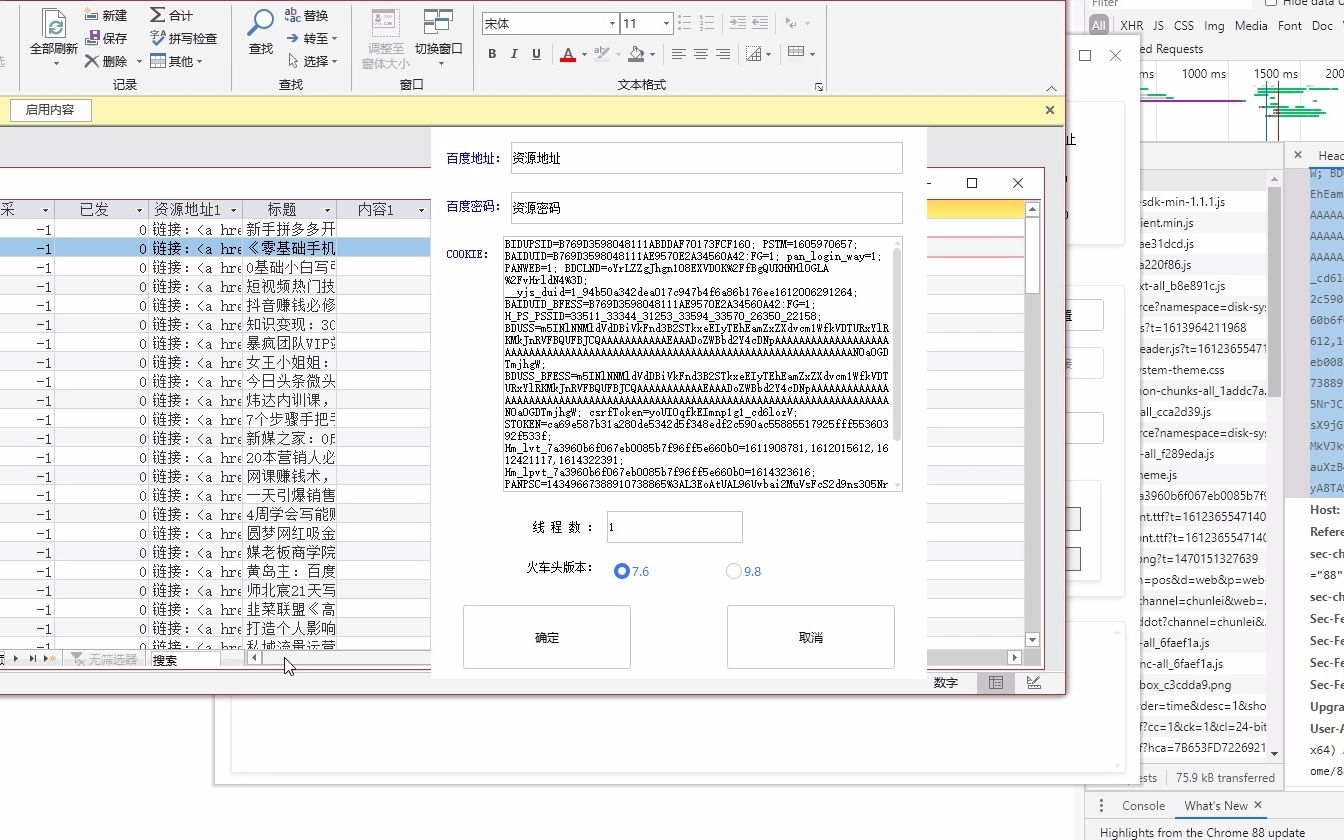Click the 启用内容 enable content button
The height and width of the screenshot is (840, 1344).
[50, 110]
